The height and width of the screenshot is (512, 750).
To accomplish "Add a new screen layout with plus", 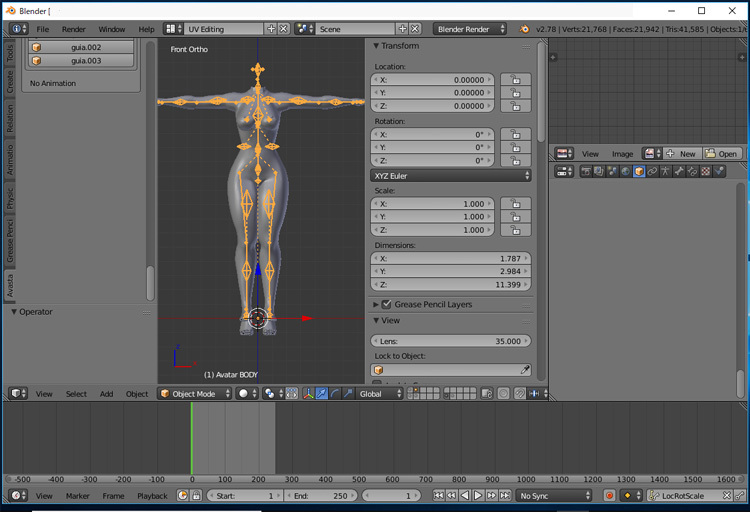I will coord(271,29).
